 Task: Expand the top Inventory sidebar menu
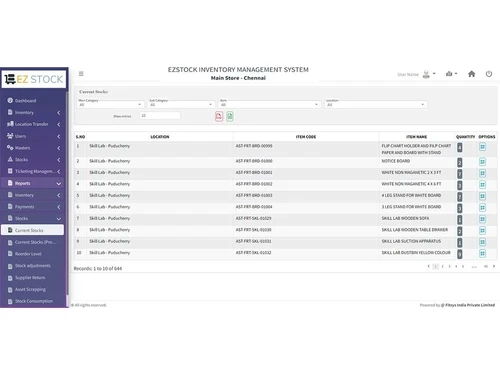[x=33, y=113]
